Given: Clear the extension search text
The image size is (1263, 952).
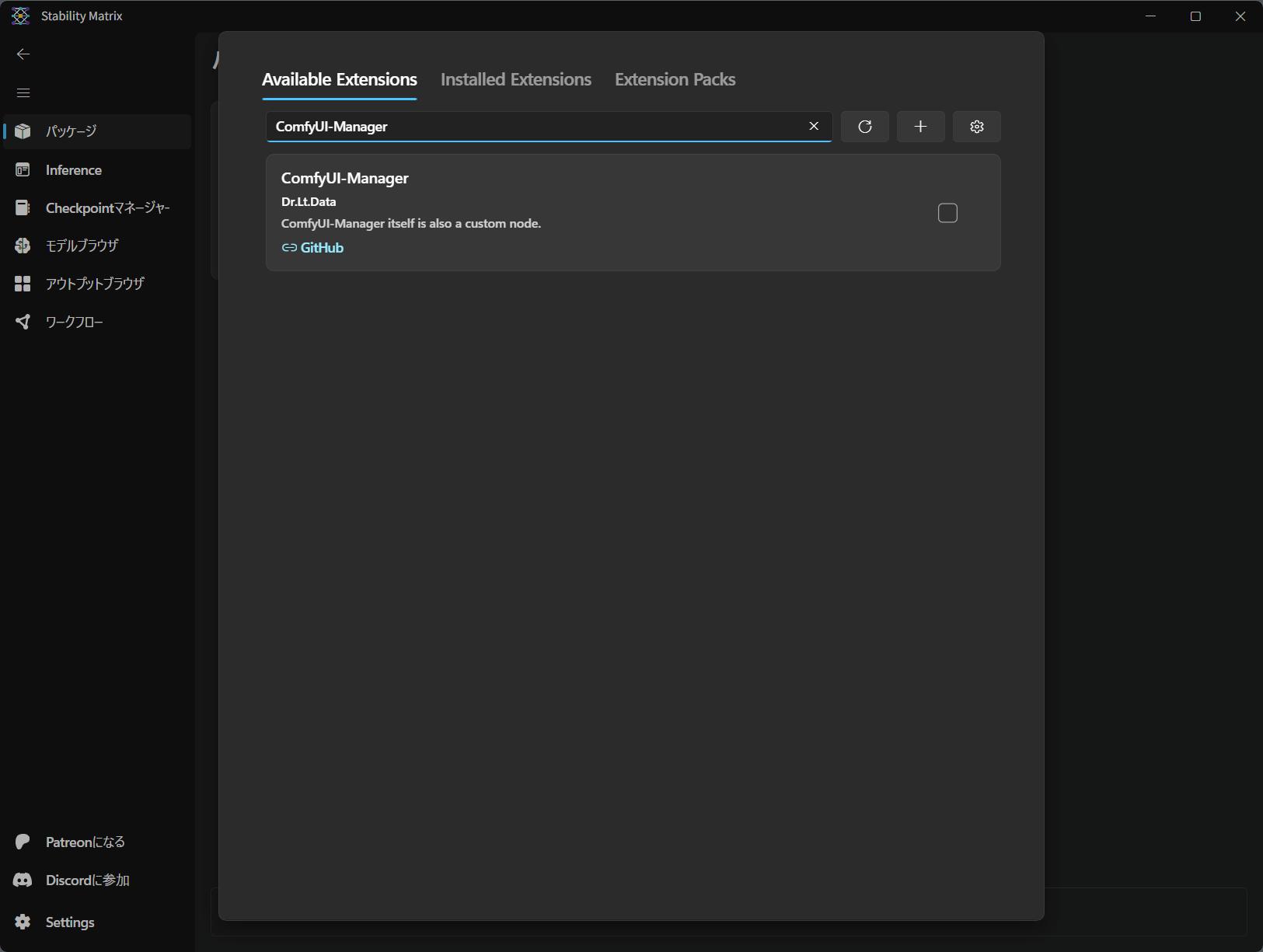Looking at the screenshot, I should [814, 126].
